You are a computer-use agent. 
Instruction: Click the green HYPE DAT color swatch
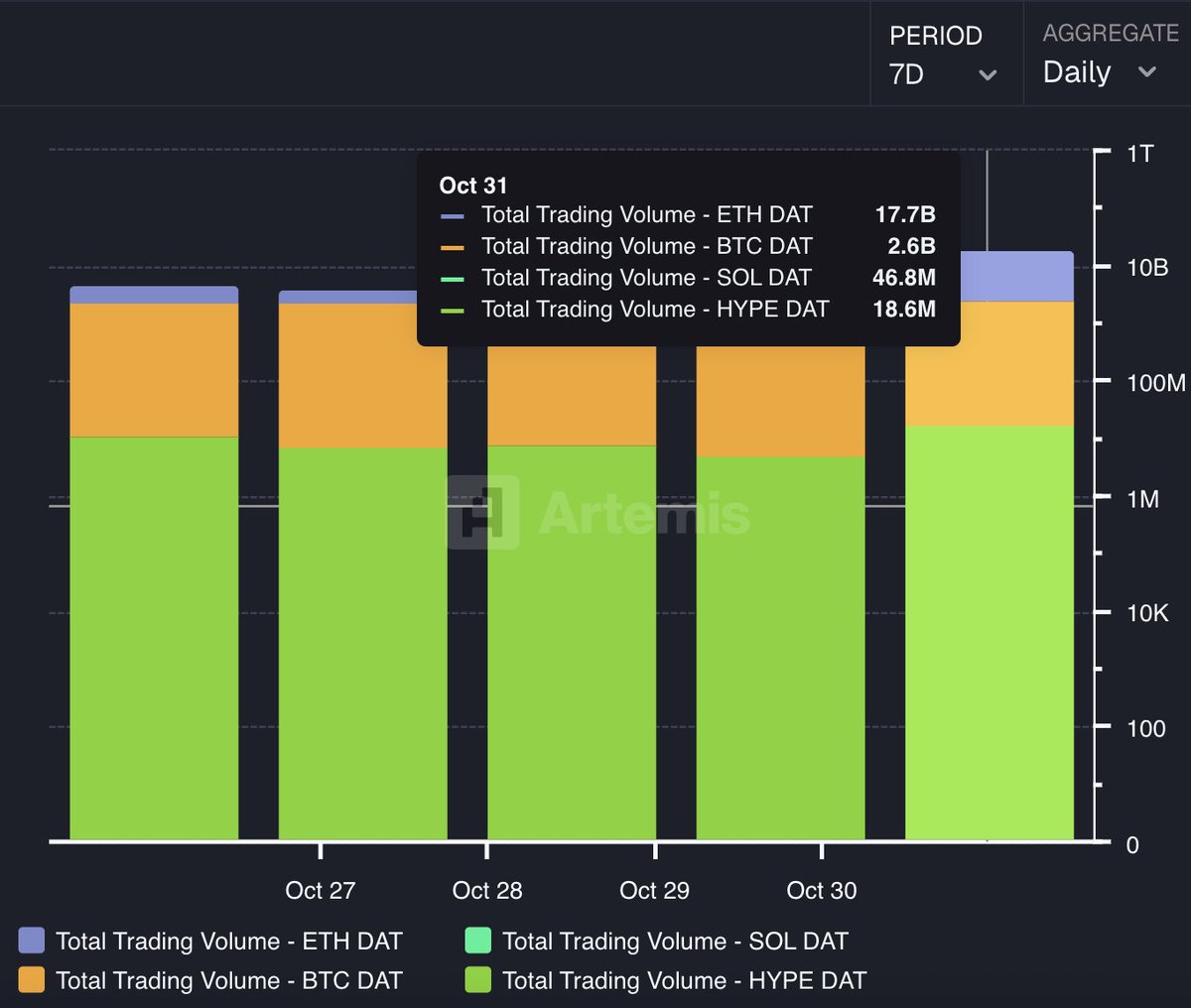click(x=477, y=980)
